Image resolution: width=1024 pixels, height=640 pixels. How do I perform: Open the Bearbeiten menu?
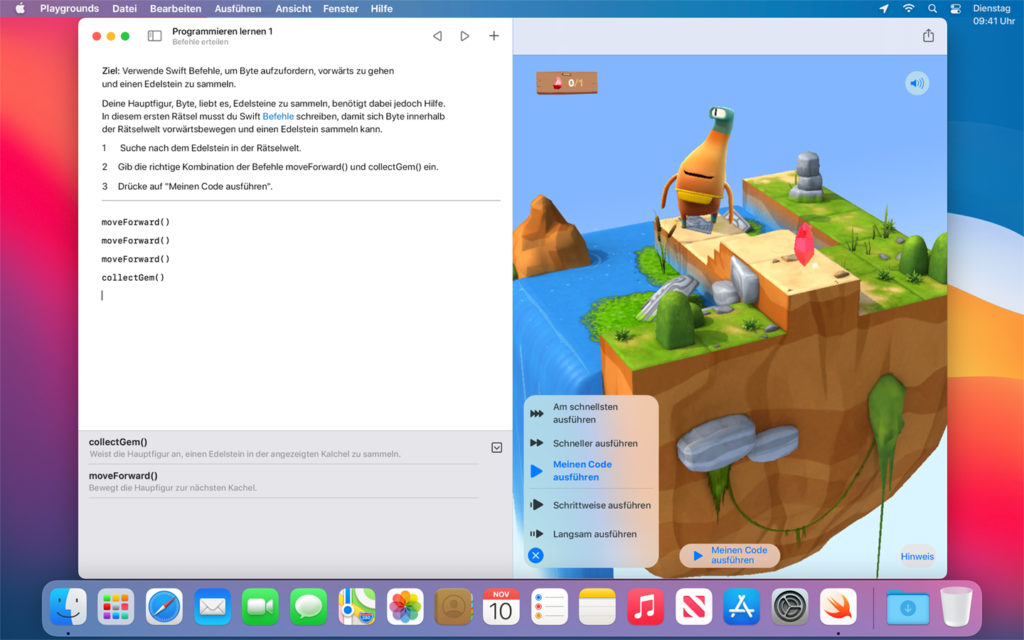pos(176,8)
